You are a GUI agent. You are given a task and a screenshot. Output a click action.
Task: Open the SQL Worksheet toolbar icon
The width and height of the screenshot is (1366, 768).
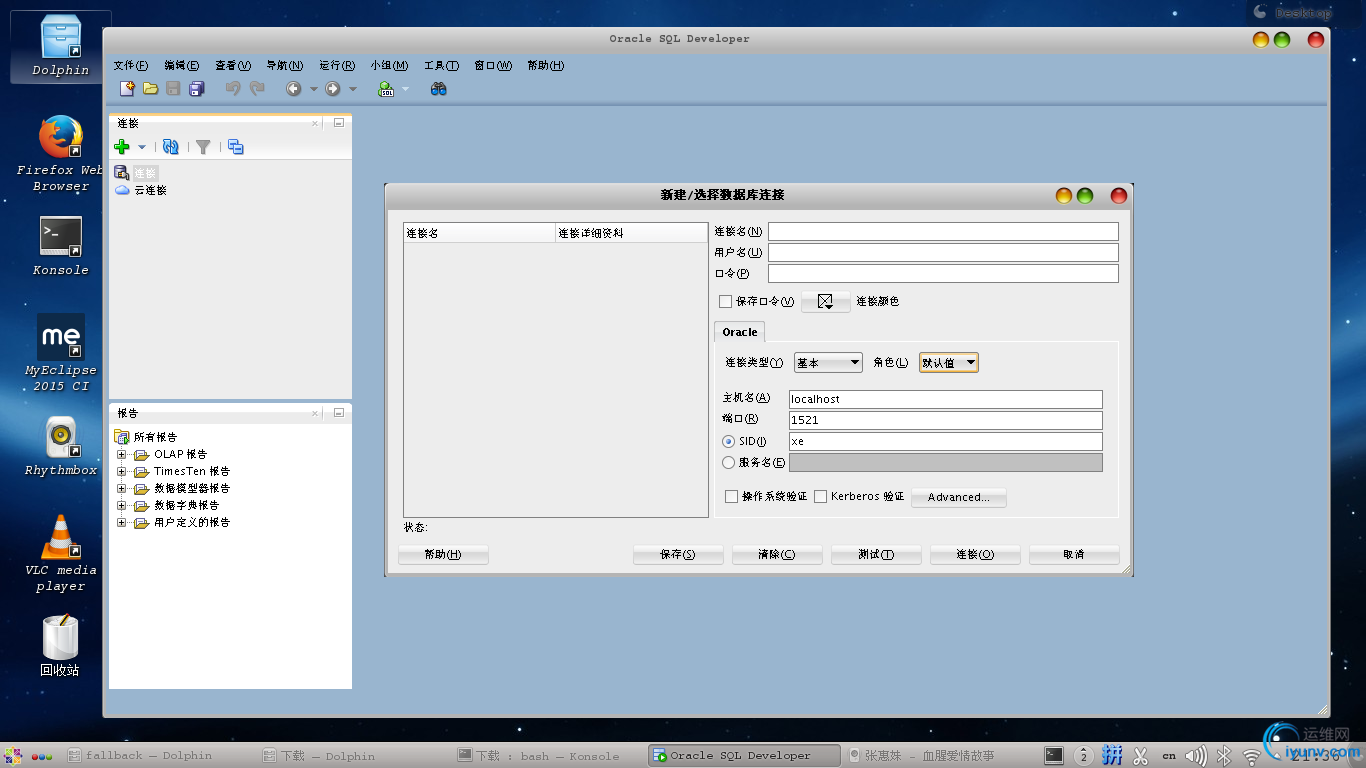pyautogui.click(x=386, y=89)
